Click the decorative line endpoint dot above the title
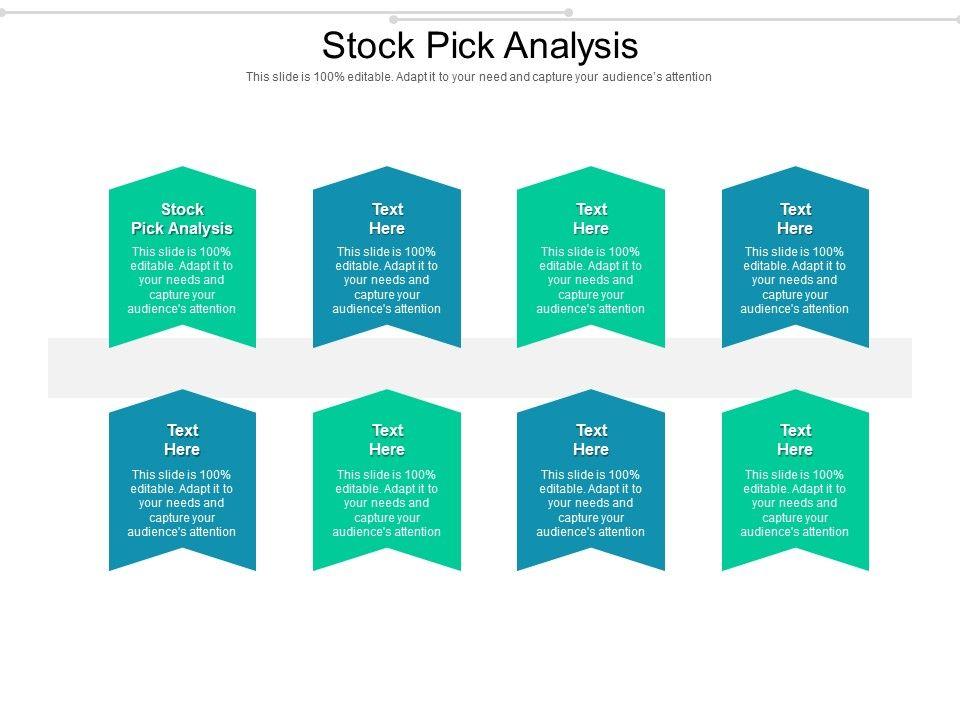The width and height of the screenshot is (960, 720). (568, 13)
